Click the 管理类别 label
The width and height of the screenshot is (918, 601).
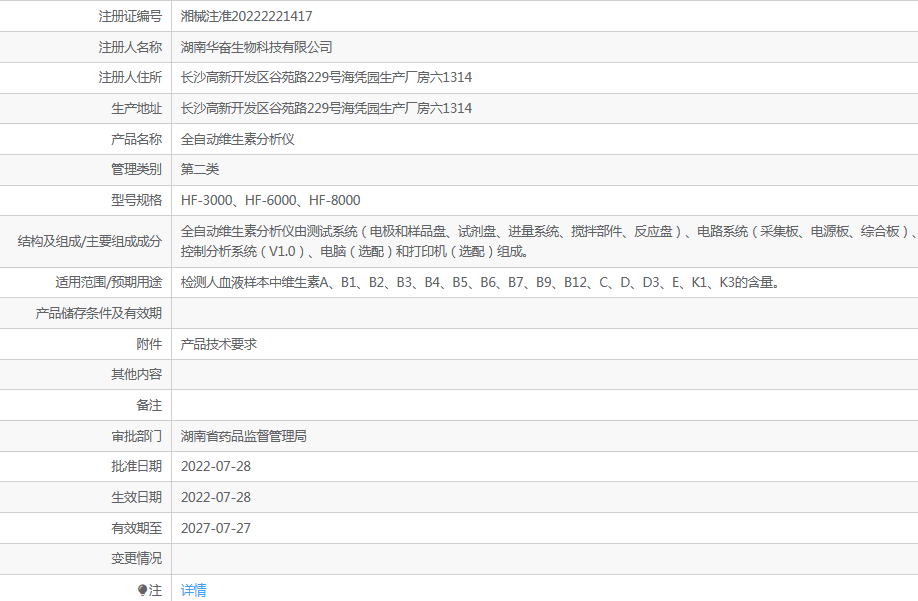pos(136,169)
